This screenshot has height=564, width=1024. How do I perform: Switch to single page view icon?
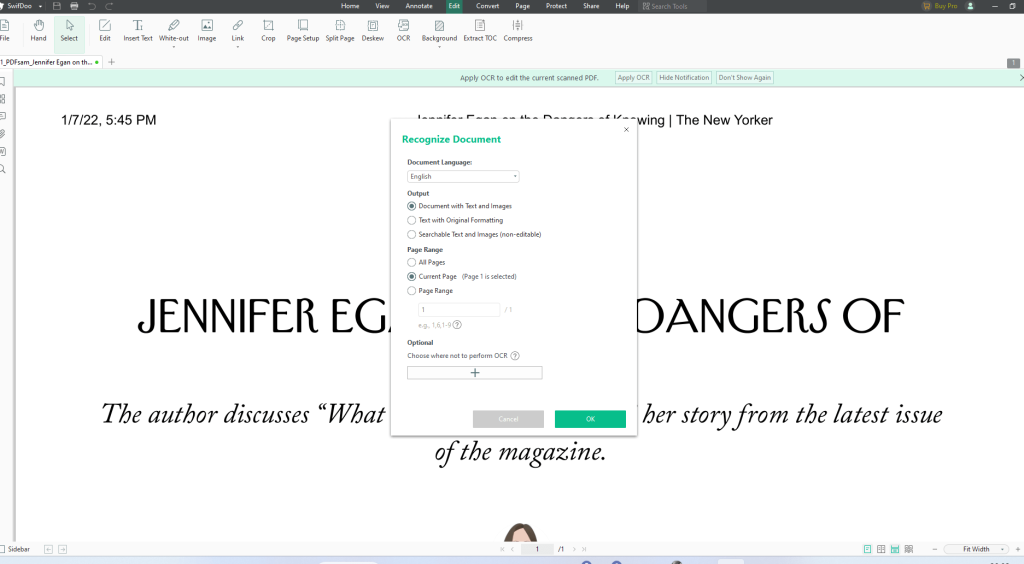click(x=867, y=549)
